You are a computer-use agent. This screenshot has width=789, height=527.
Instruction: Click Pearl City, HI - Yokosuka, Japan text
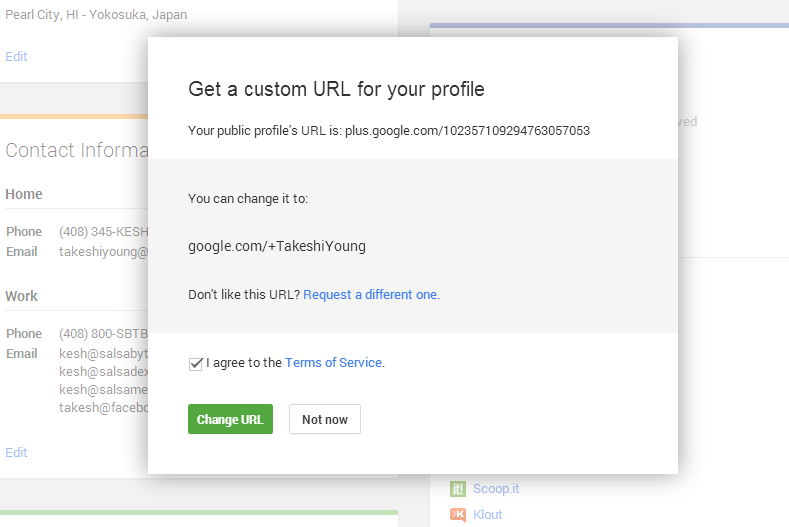[x=96, y=15]
